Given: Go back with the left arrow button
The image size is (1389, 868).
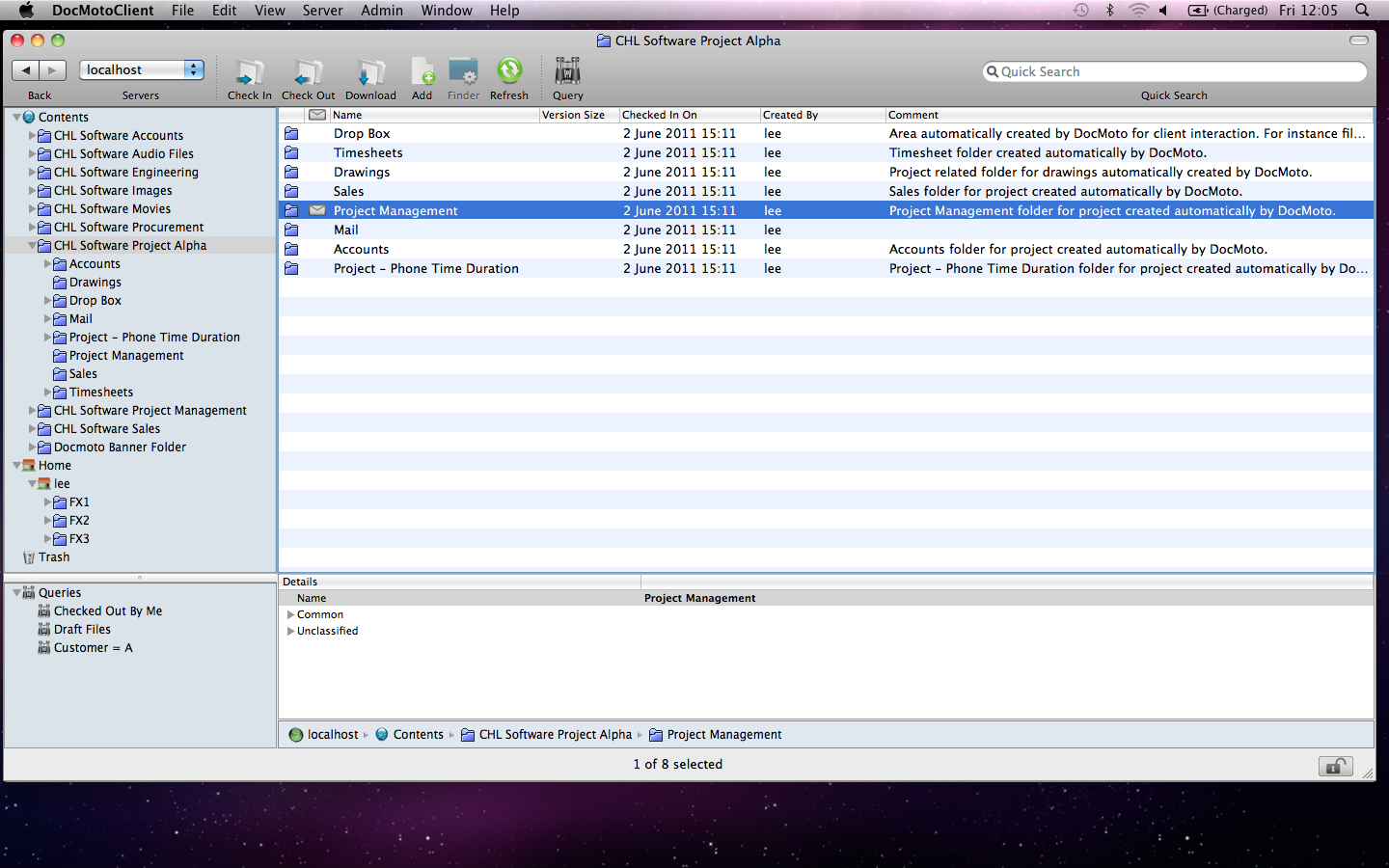Looking at the screenshot, I should [26, 69].
